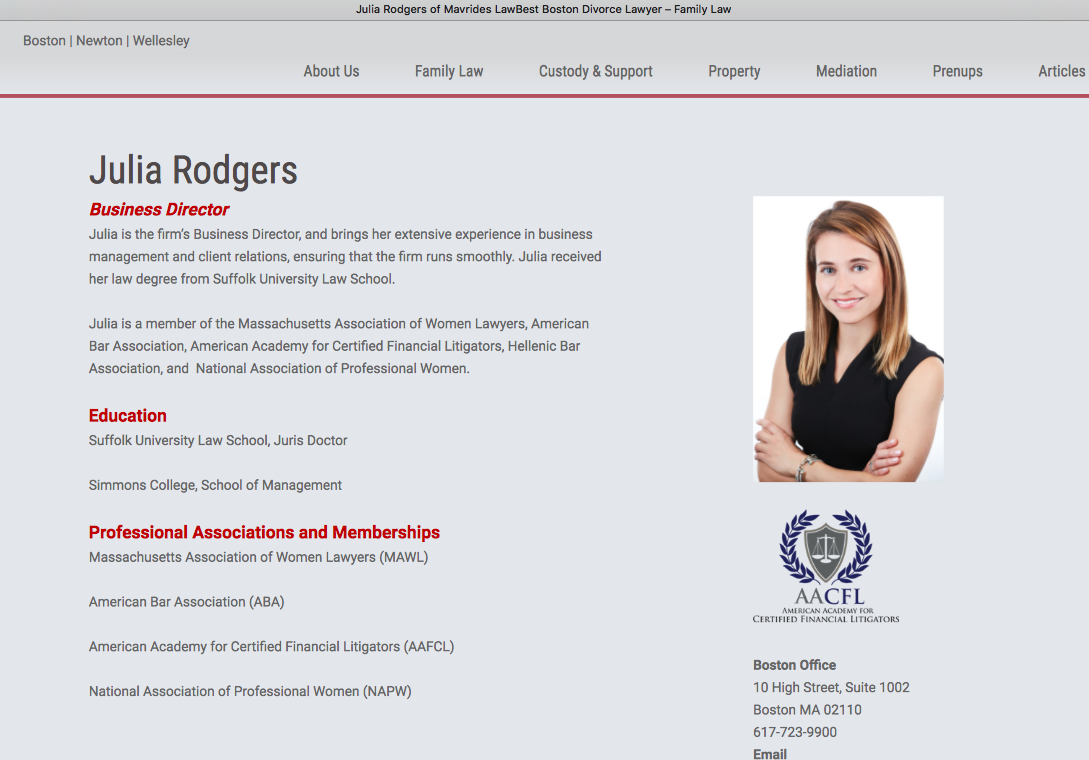Select the Wellesley location link

161,41
